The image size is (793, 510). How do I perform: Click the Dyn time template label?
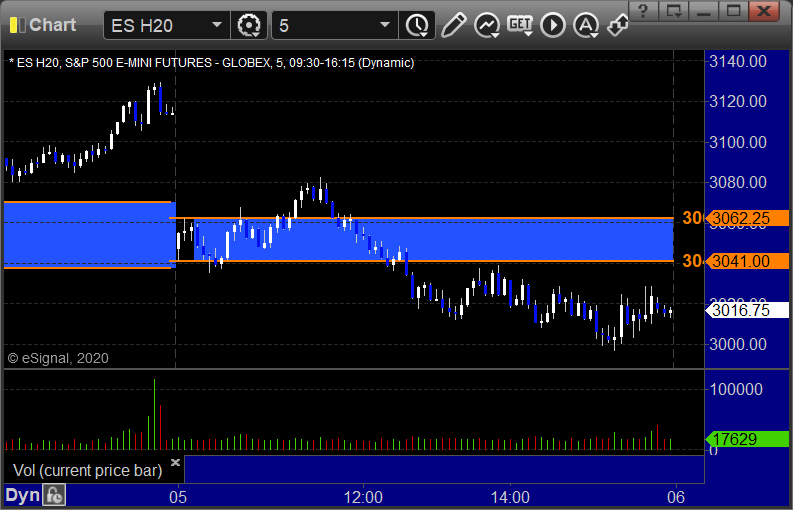[x=23, y=495]
